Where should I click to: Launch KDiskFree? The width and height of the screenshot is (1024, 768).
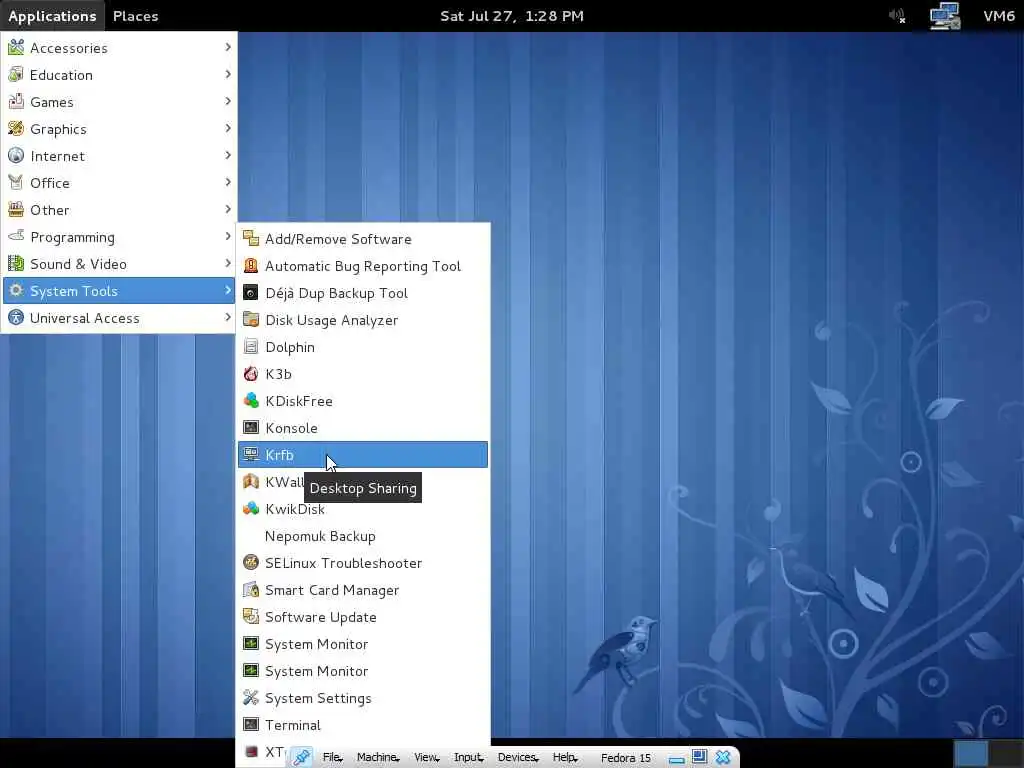coord(363,401)
